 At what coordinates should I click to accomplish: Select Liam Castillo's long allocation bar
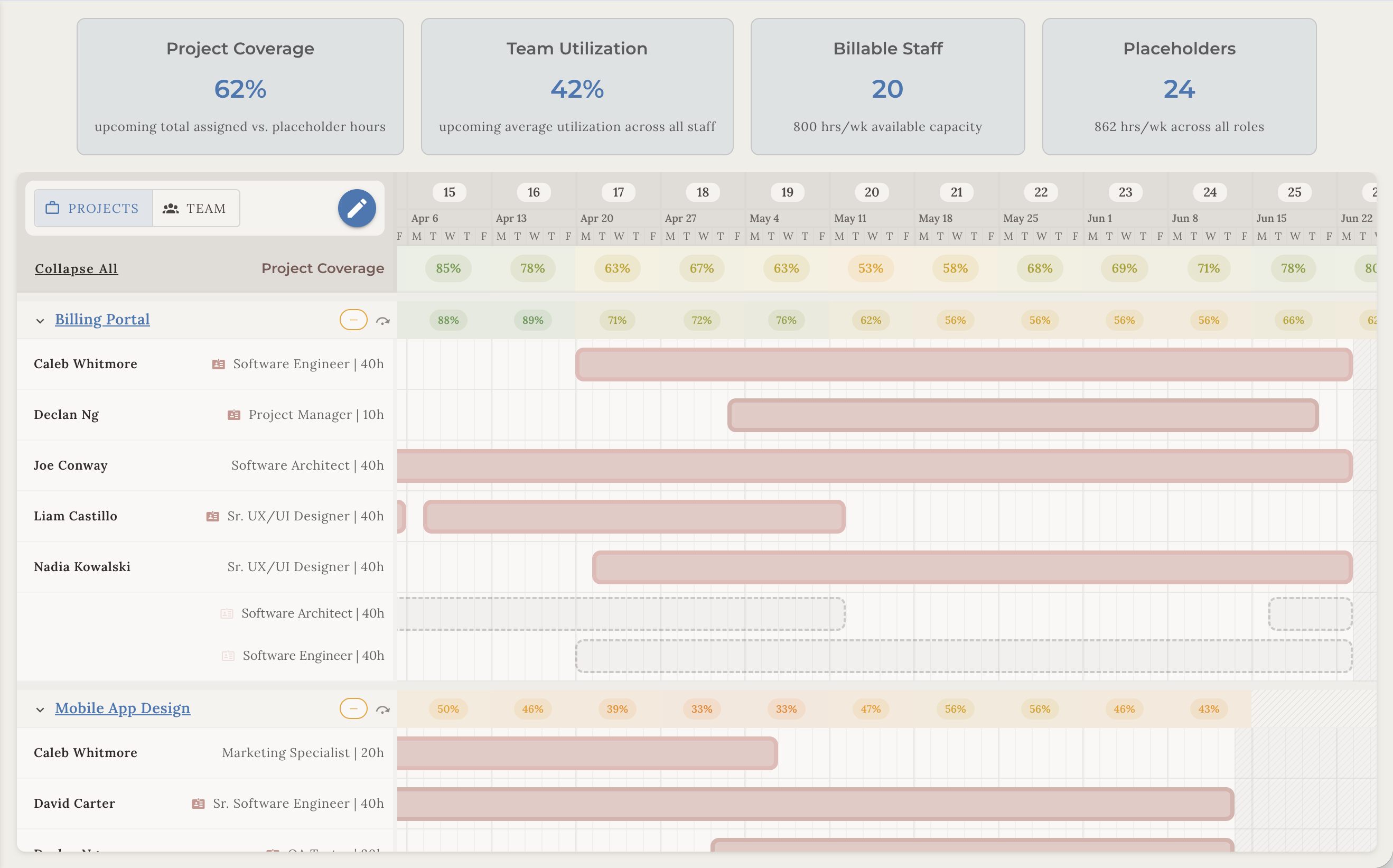[x=634, y=516]
